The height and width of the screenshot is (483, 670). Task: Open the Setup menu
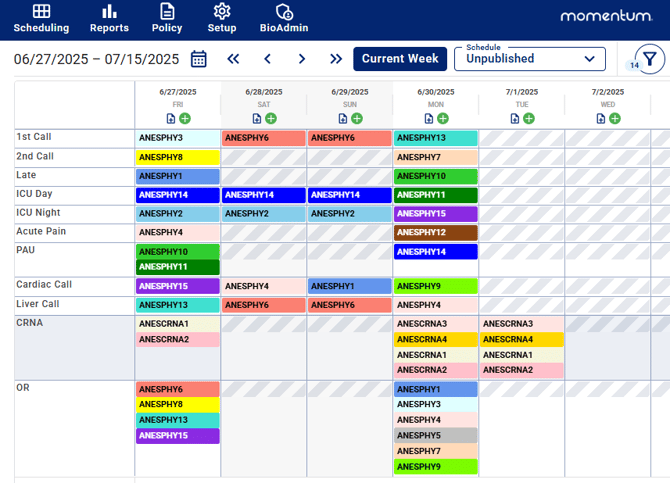(x=222, y=18)
